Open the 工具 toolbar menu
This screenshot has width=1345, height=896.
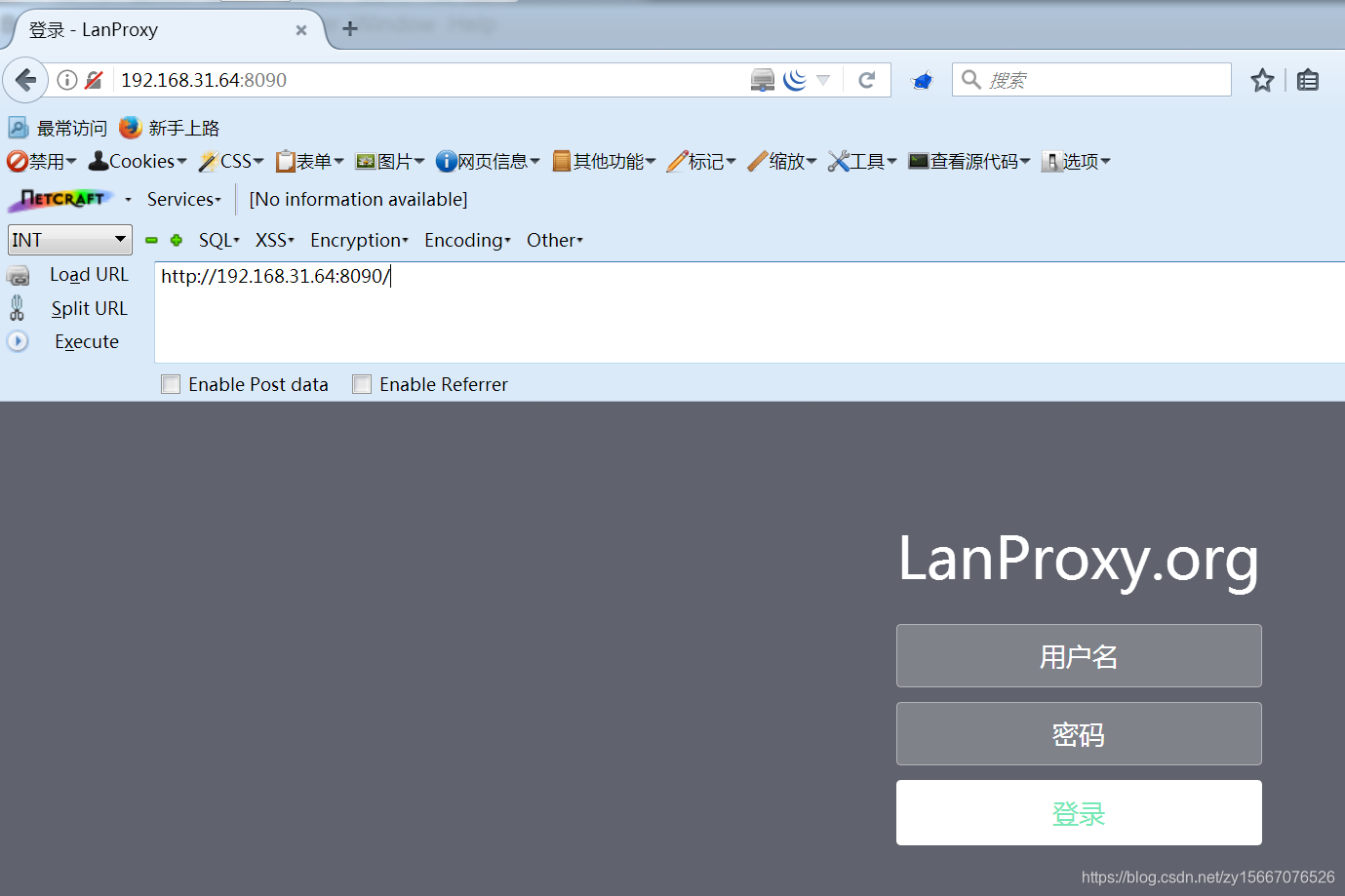[862, 161]
